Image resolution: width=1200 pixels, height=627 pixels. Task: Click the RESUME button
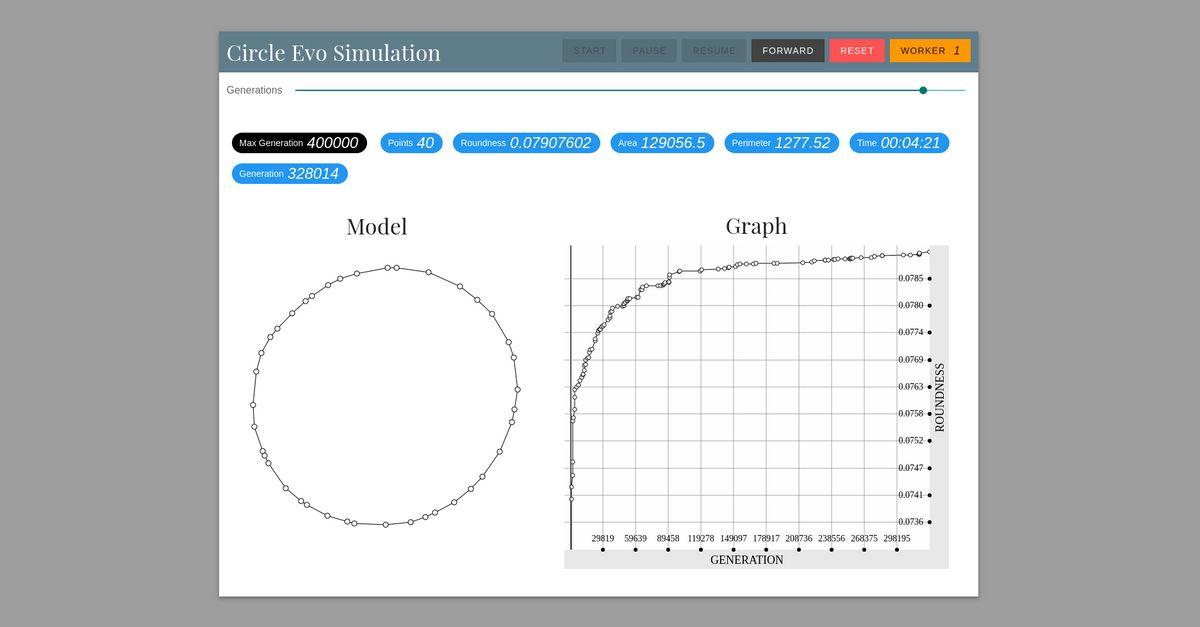click(713, 50)
